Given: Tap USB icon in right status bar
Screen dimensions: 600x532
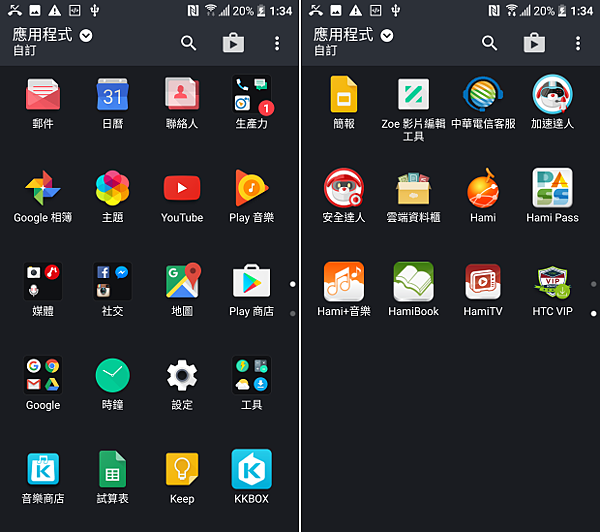Looking at the screenshot, I should [396, 11].
